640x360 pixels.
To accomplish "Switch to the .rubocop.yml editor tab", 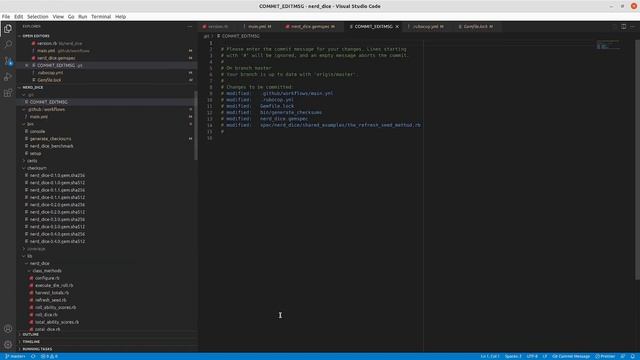I will [428, 27].
